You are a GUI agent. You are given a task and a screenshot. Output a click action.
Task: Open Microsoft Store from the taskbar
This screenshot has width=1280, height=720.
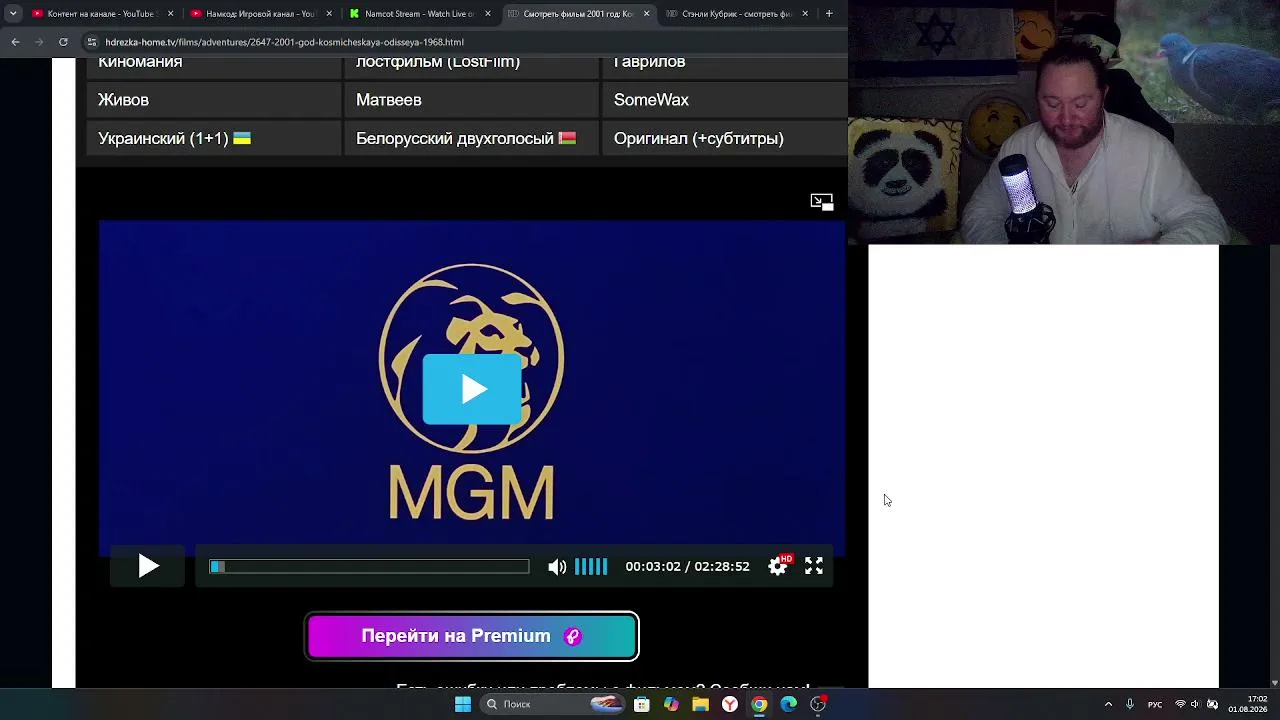pos(642,704)
